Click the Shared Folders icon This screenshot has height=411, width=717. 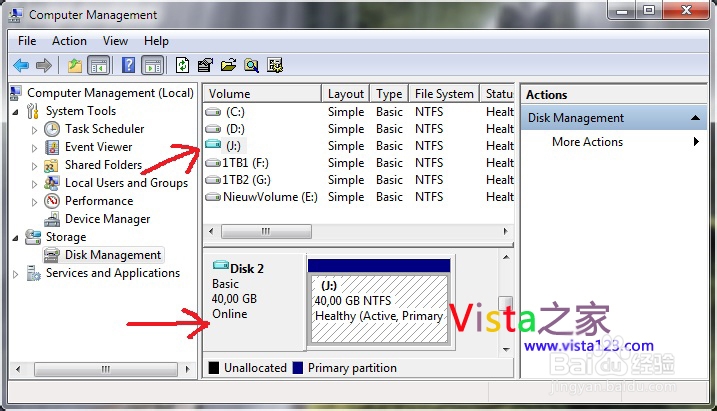(51, 165)
